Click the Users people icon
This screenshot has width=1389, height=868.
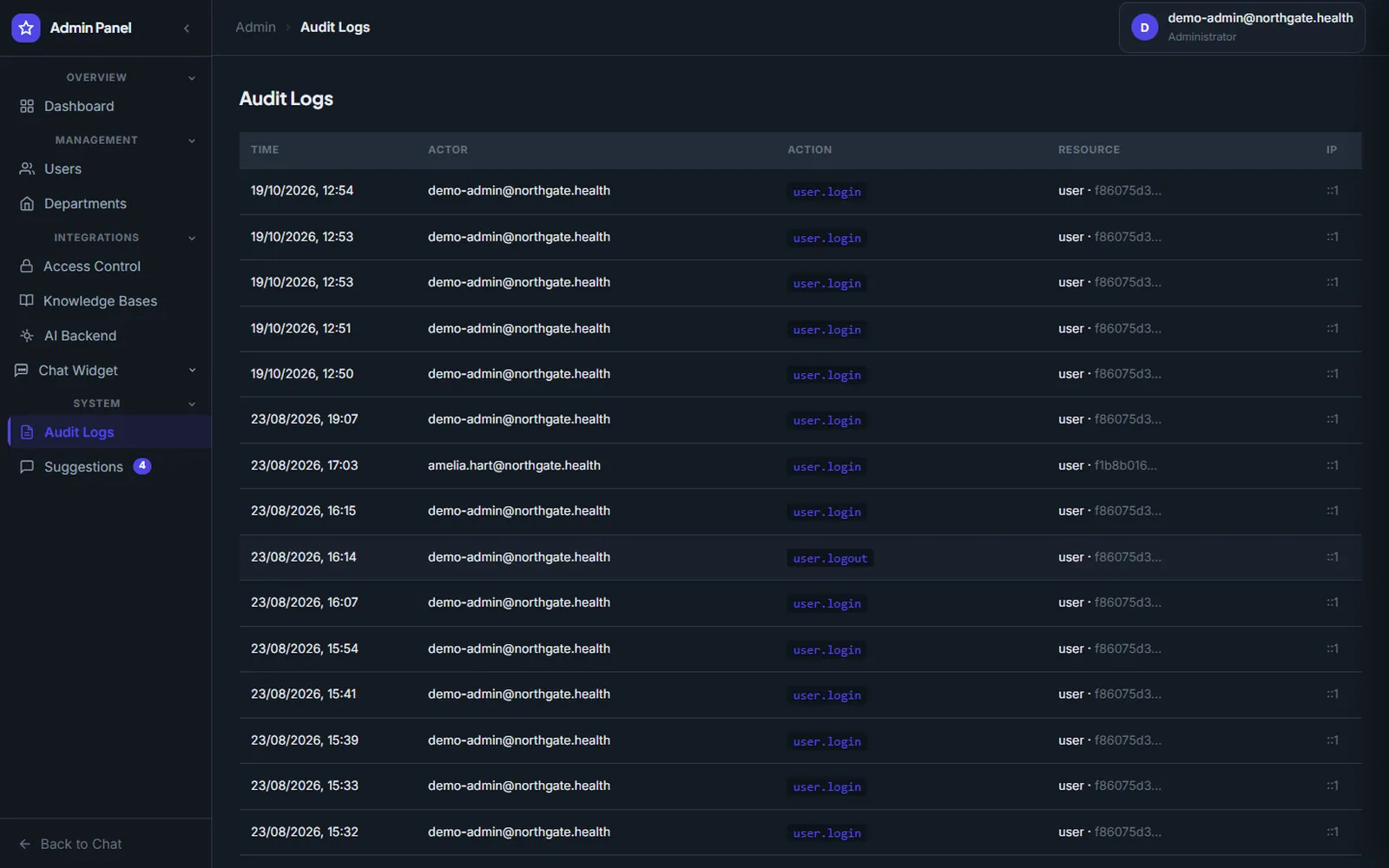coord(27,168)
